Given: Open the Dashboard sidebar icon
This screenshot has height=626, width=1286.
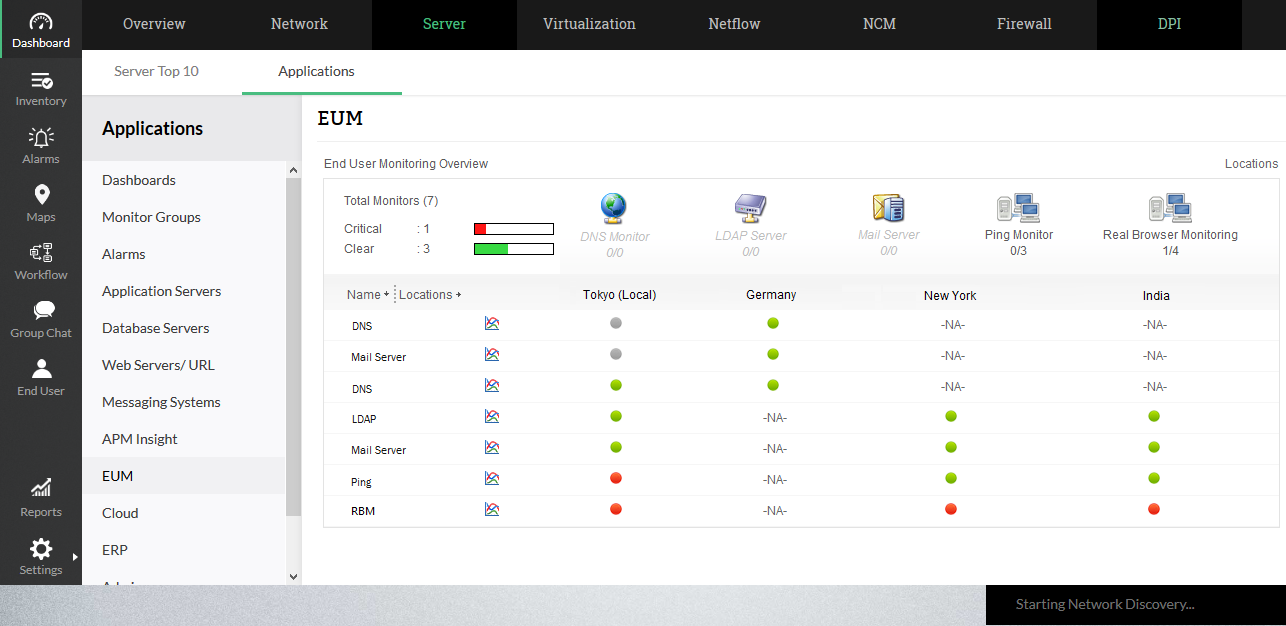Looking at the screenshot, I should [41, 22].
